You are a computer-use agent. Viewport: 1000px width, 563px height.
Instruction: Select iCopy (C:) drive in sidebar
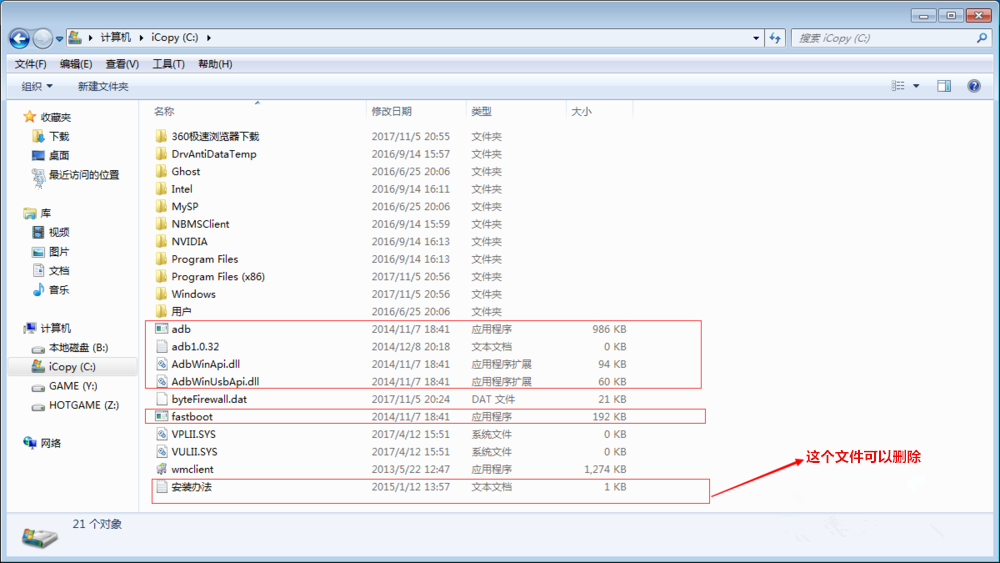point(71,367)
